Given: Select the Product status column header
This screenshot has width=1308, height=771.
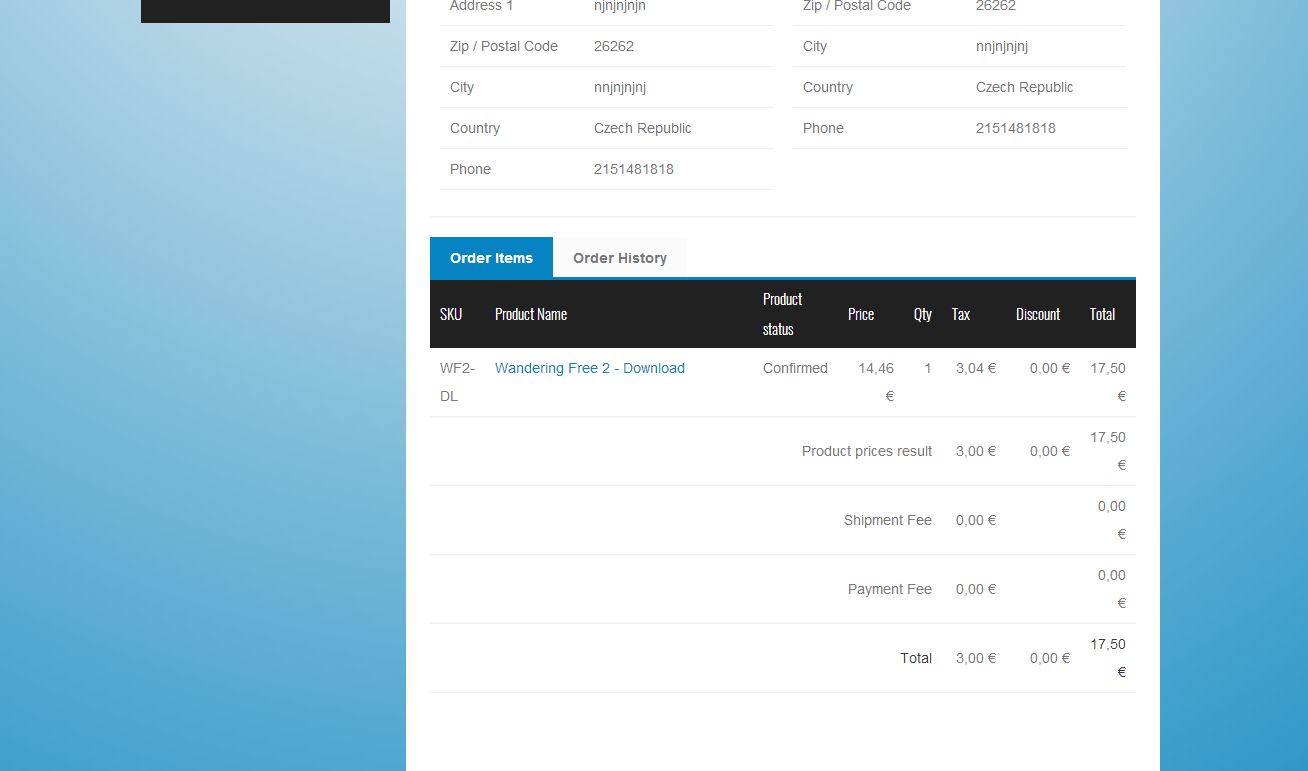Looking at the screenshot, I should [x=782, y=314].
